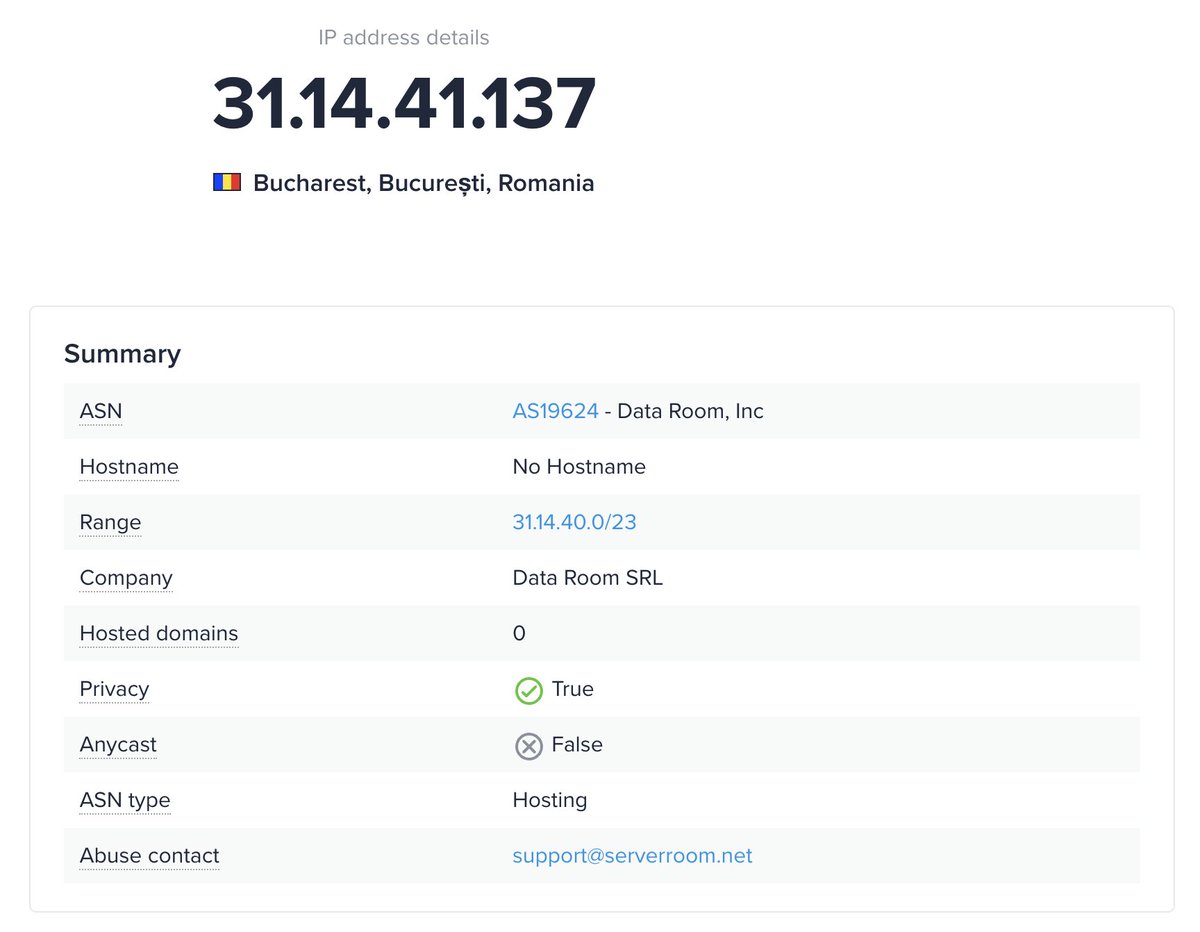Click the Romania flag icon
This screenshot has width=1200, height=932.
pos(227,183)
